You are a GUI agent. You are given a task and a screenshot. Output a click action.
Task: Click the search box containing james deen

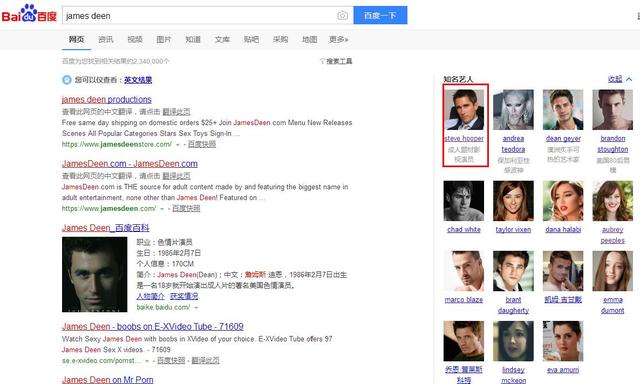pos(208,16)
